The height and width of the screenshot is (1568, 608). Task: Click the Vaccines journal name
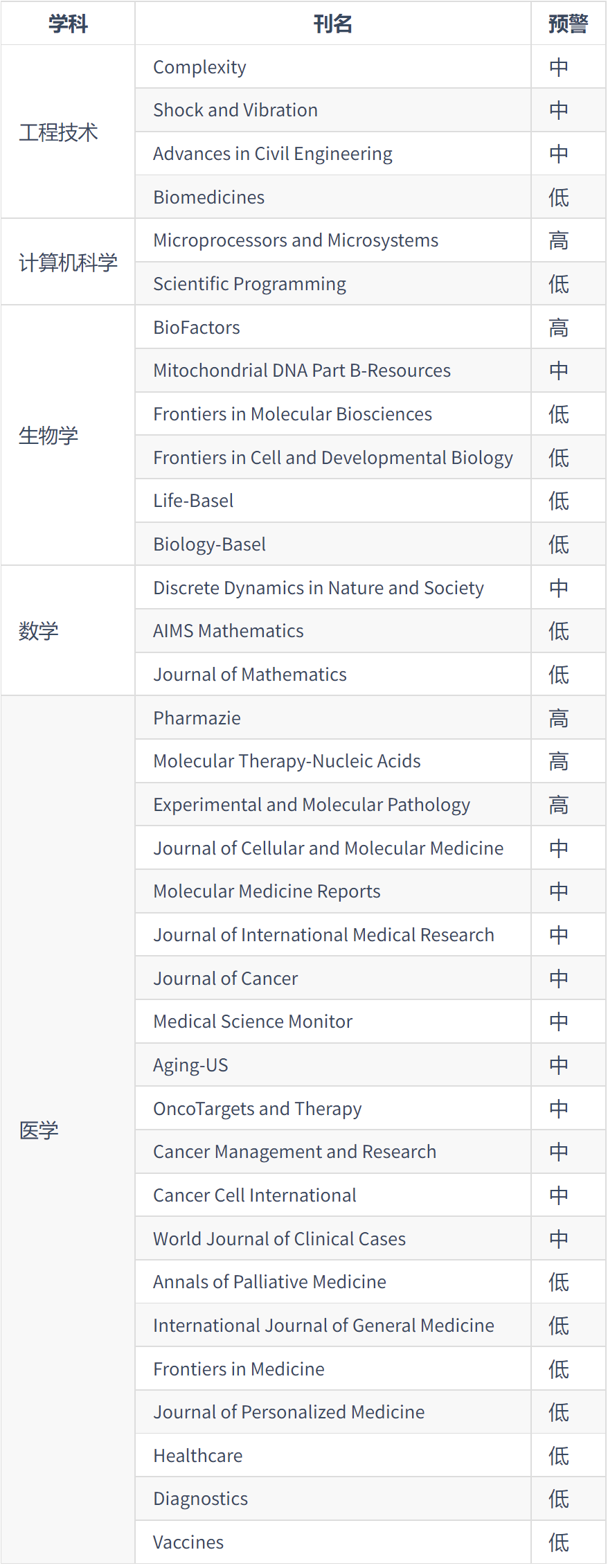pos(188,1542)
